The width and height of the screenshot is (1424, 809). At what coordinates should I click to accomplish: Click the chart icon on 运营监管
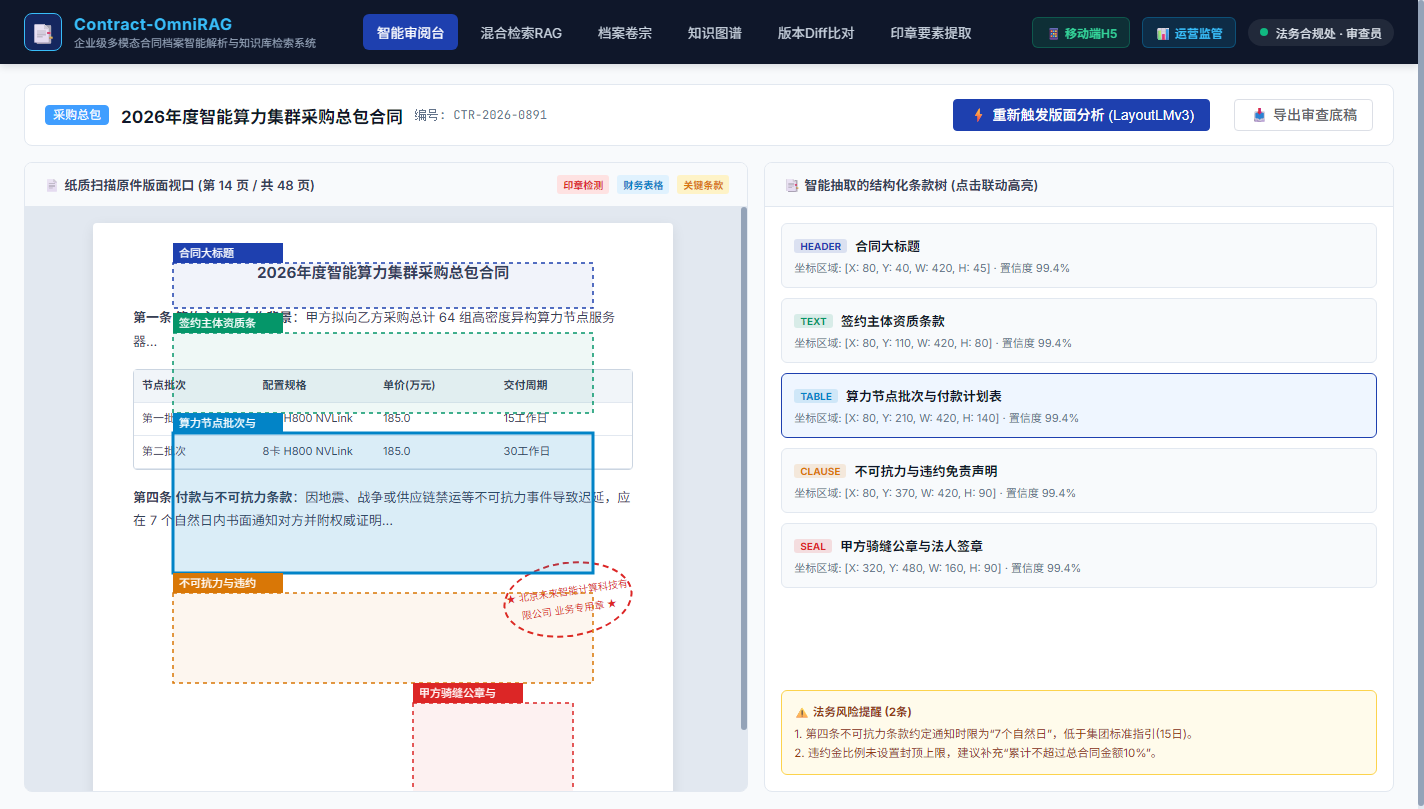pyautogui.click(x=1163, y=33)
